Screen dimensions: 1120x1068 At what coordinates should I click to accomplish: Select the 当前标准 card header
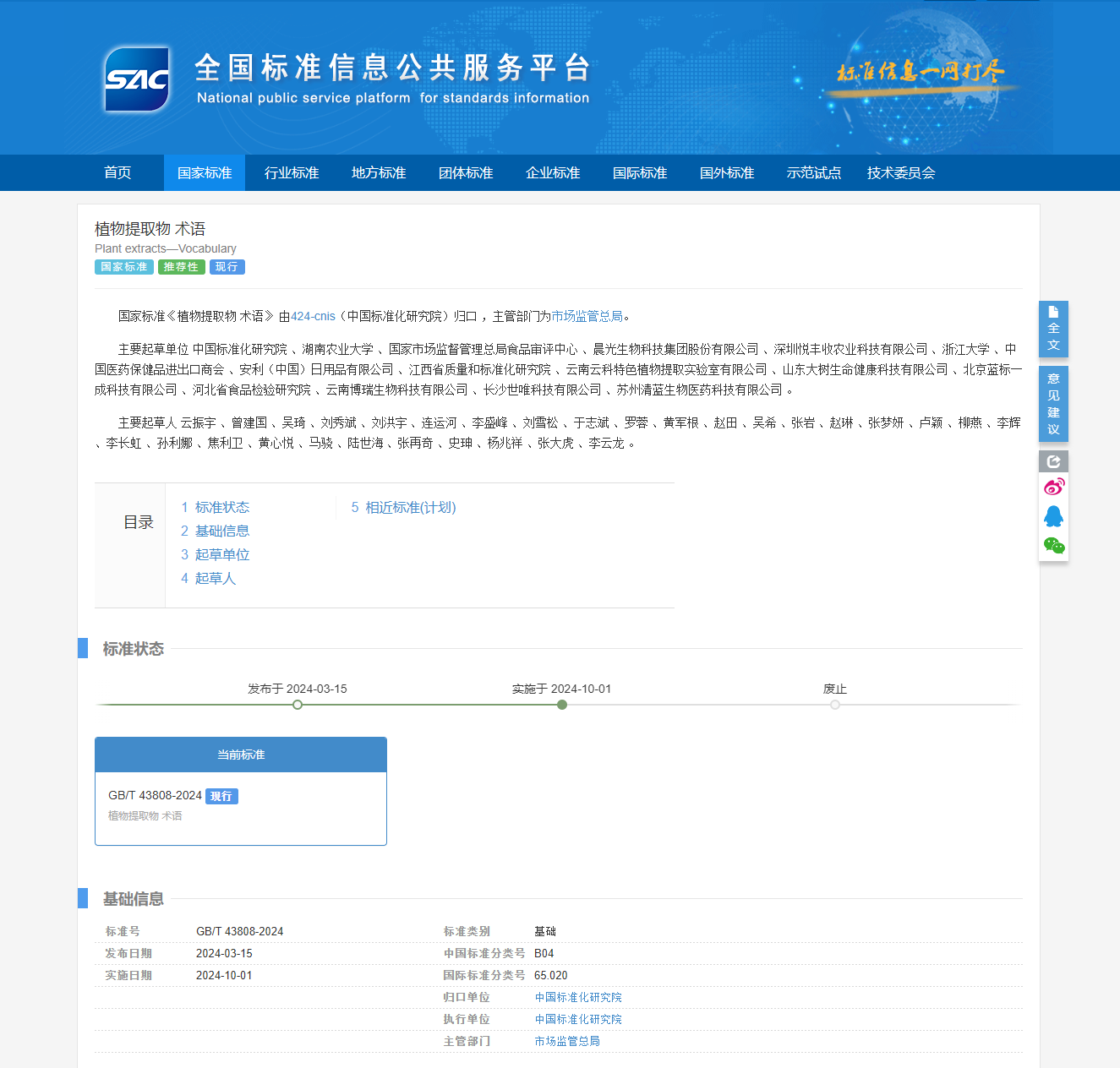[x=241, y=755]
